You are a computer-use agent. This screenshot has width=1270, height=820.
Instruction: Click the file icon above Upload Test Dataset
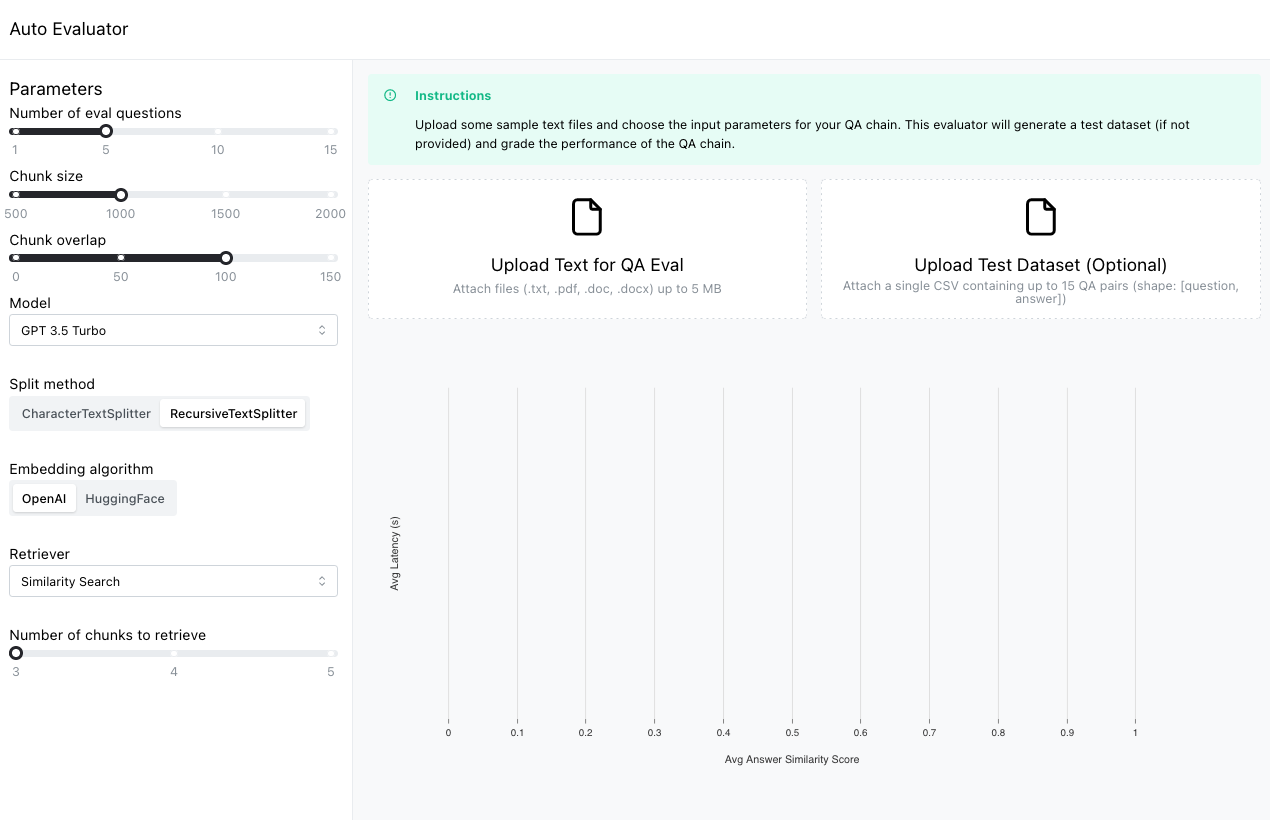click(1041, 217)
